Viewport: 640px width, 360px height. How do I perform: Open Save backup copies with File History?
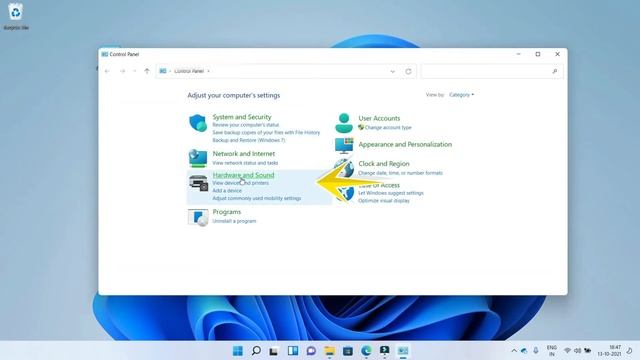point(266,133)
